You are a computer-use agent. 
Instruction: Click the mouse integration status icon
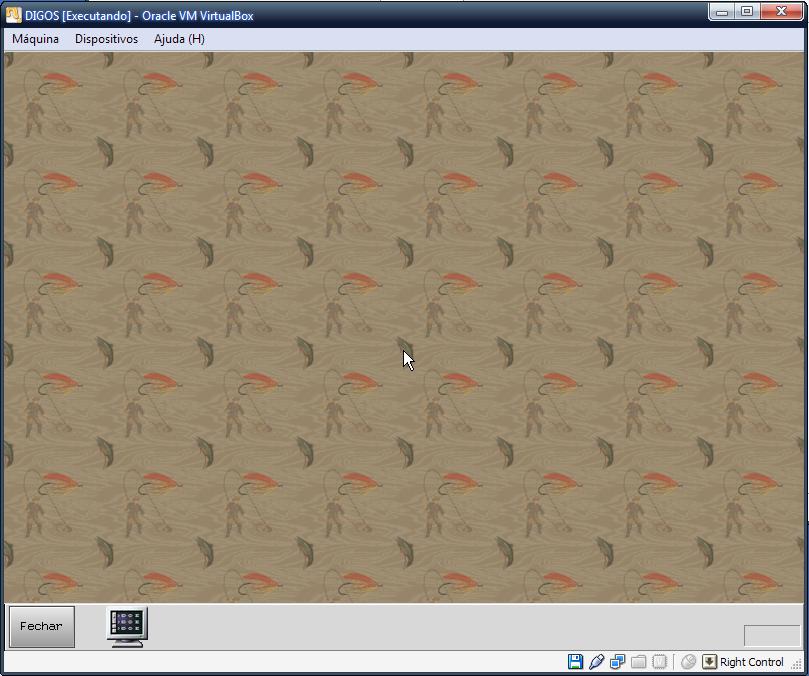click(688, 662)
